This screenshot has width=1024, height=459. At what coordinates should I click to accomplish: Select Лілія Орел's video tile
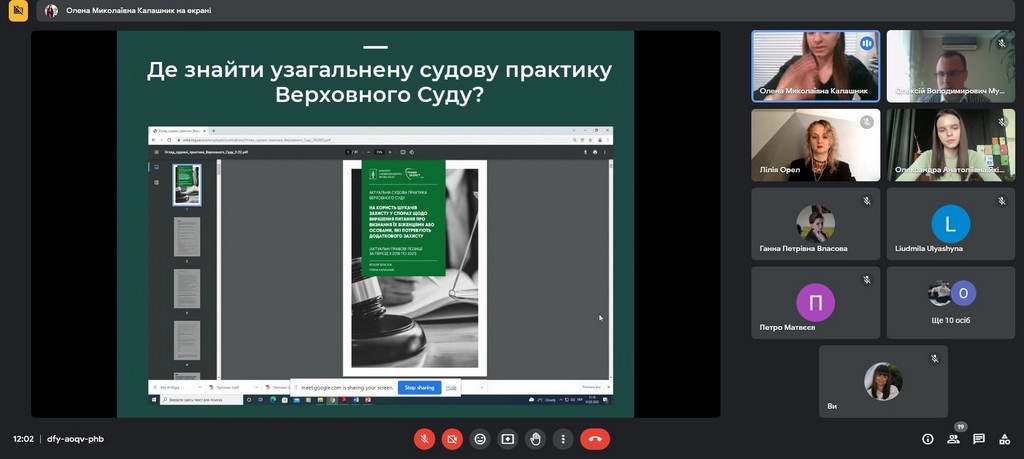click(x=815, y=145)
